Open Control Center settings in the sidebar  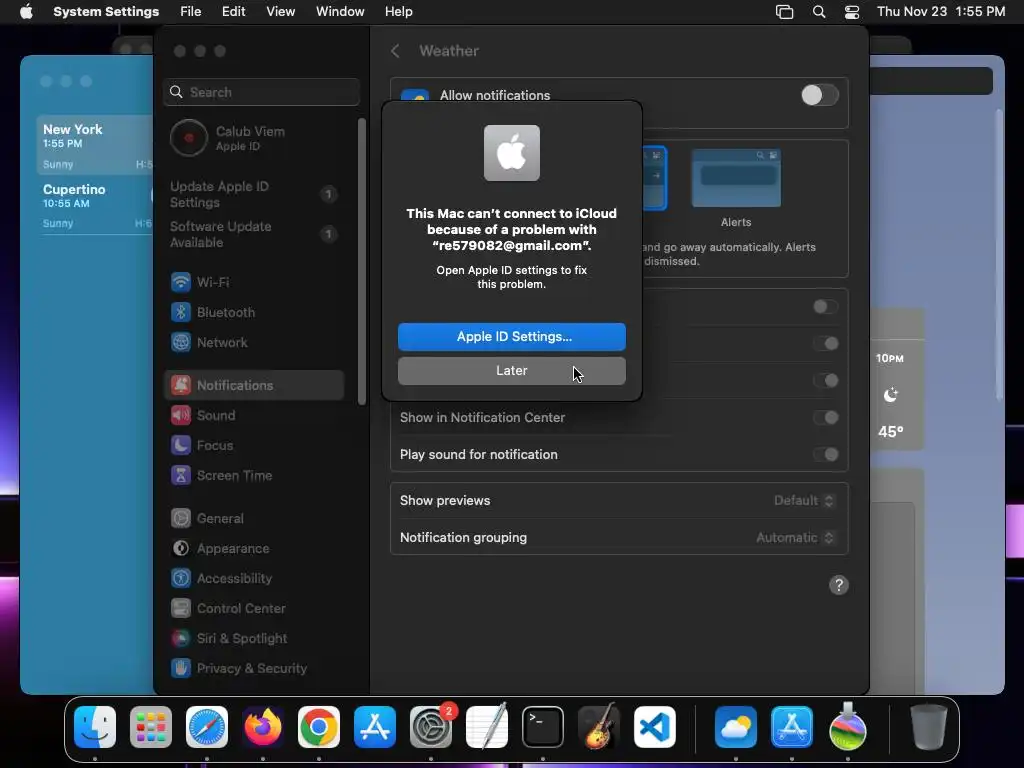(x=254, y=609)
